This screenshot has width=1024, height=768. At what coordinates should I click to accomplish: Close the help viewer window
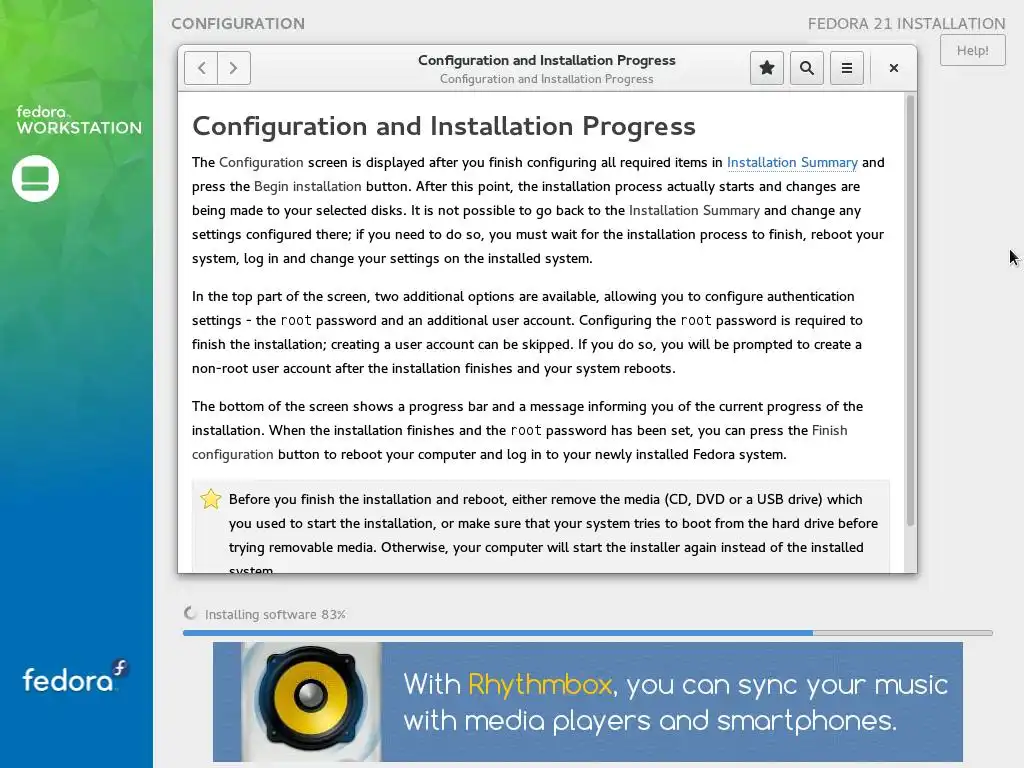(x=893, y=68)
